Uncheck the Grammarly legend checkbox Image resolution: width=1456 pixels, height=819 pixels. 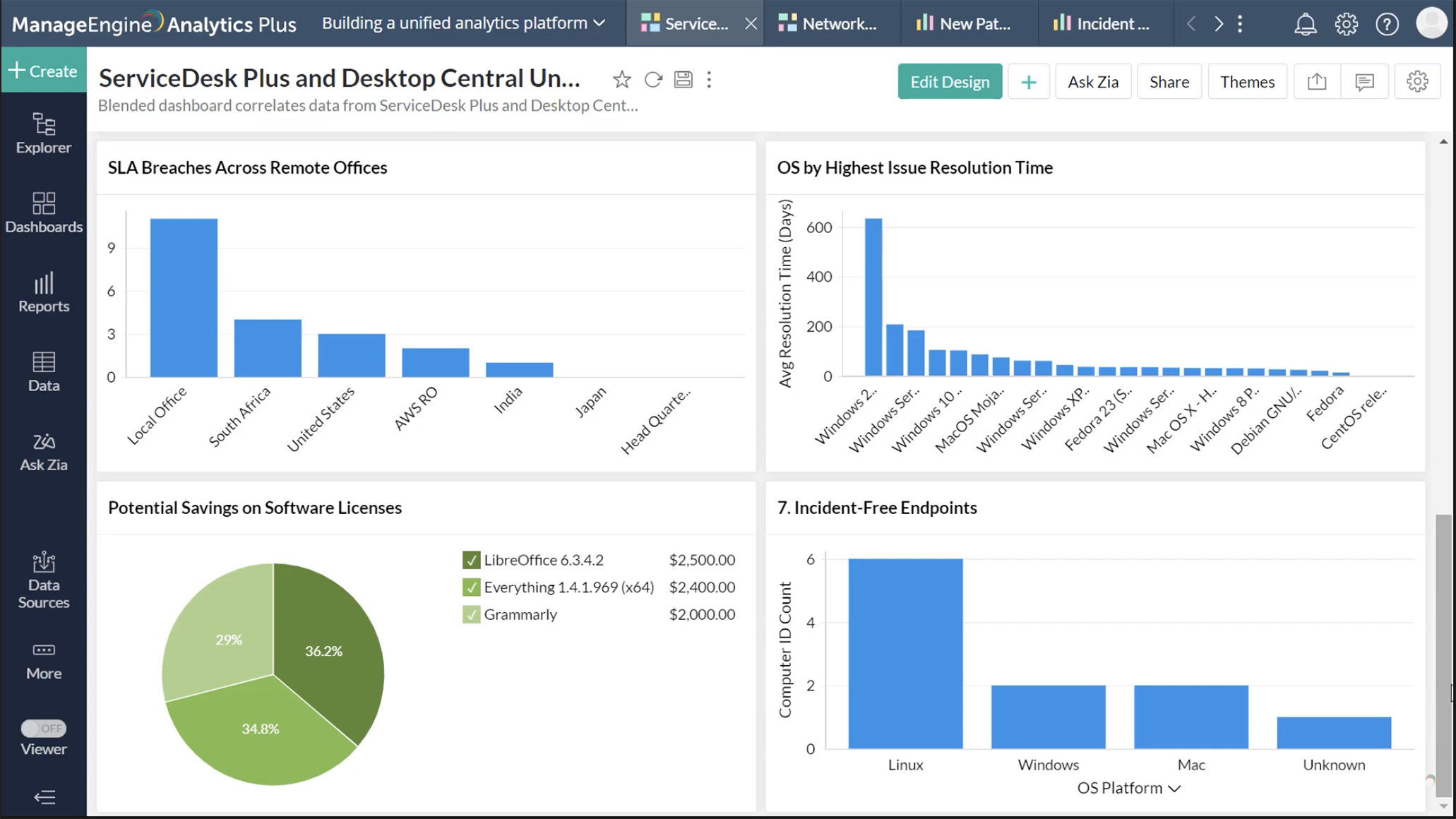471,614
